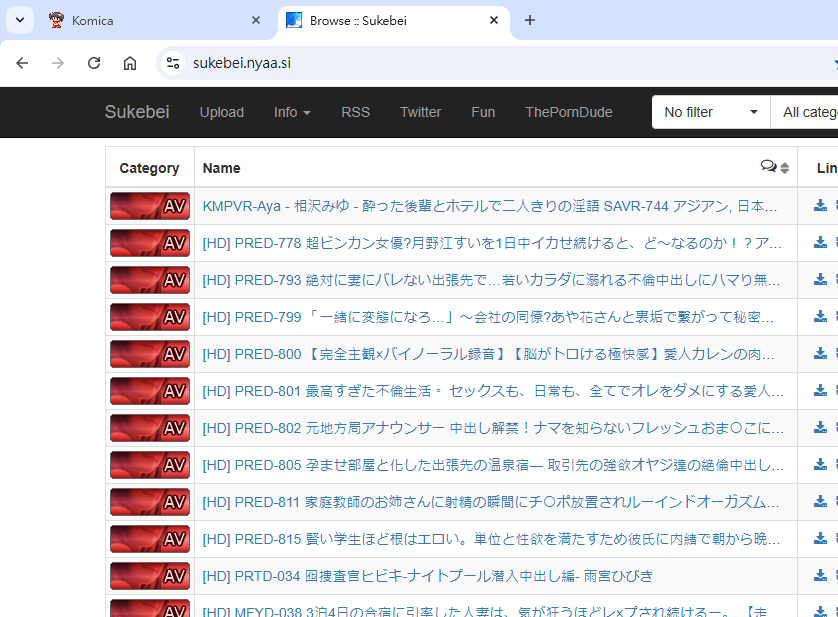838x617 pixels.
Task: Select the Browse :: Sukebei tab
Action: (394, 20)
